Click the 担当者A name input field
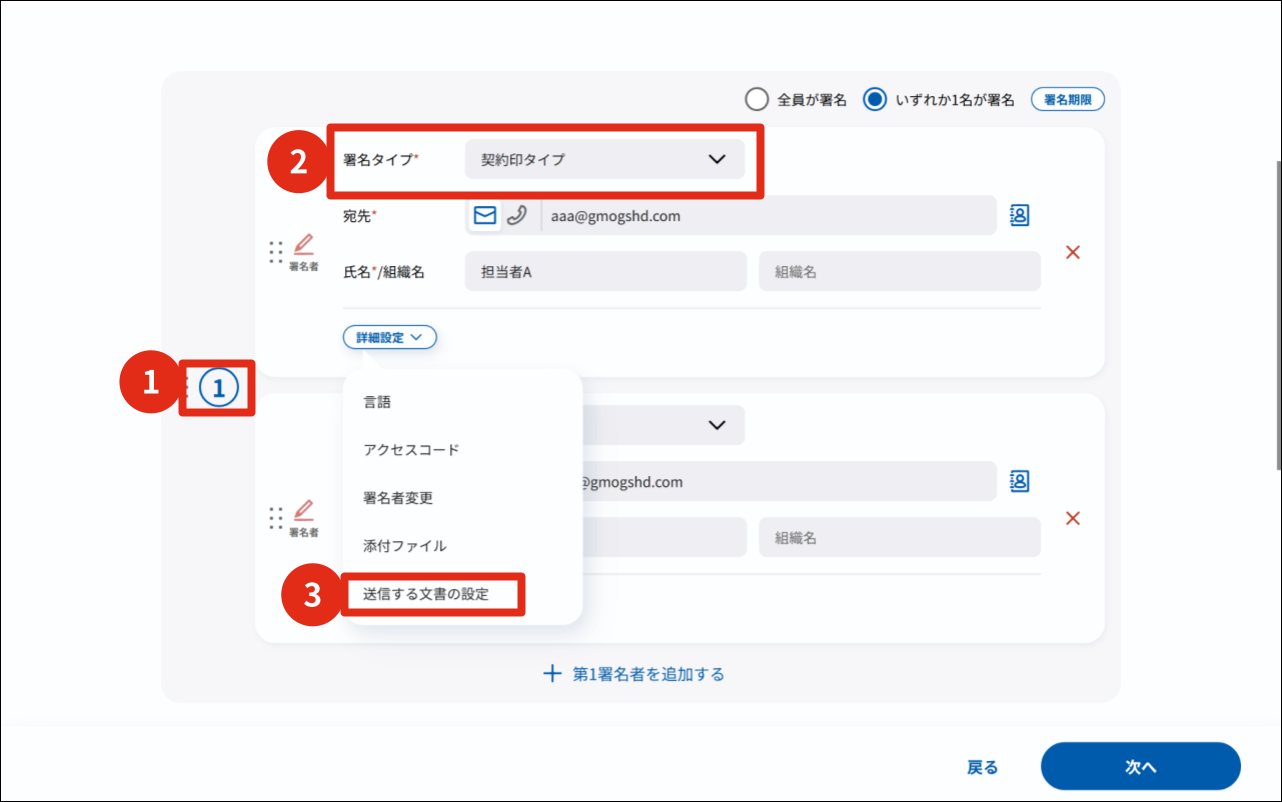 [605, 272]
